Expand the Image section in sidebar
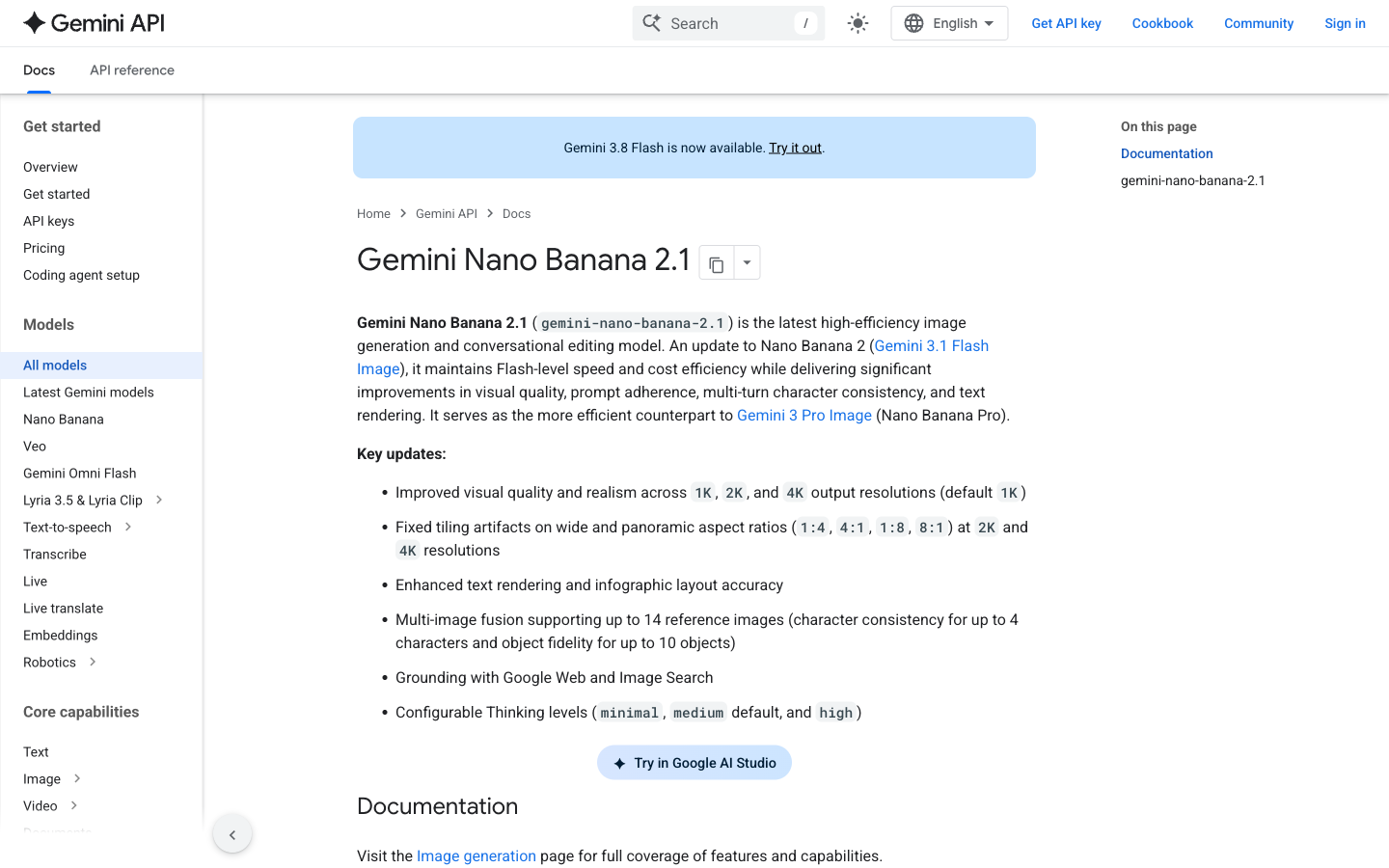Viewport: 1389px width, 868px height. click(x=77, y=778)
